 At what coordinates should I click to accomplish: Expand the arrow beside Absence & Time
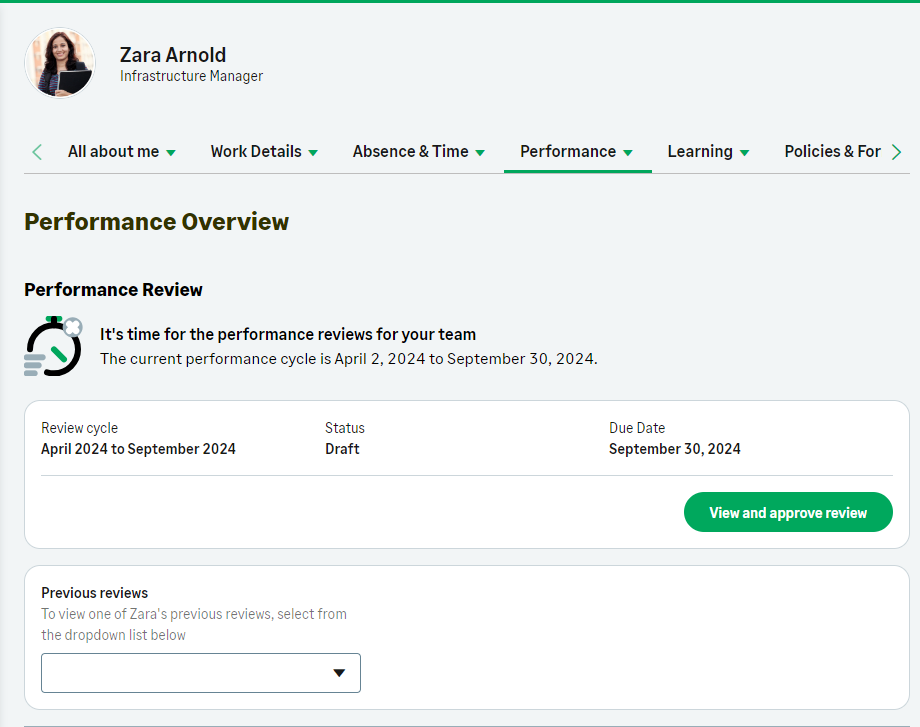[480, 153]
